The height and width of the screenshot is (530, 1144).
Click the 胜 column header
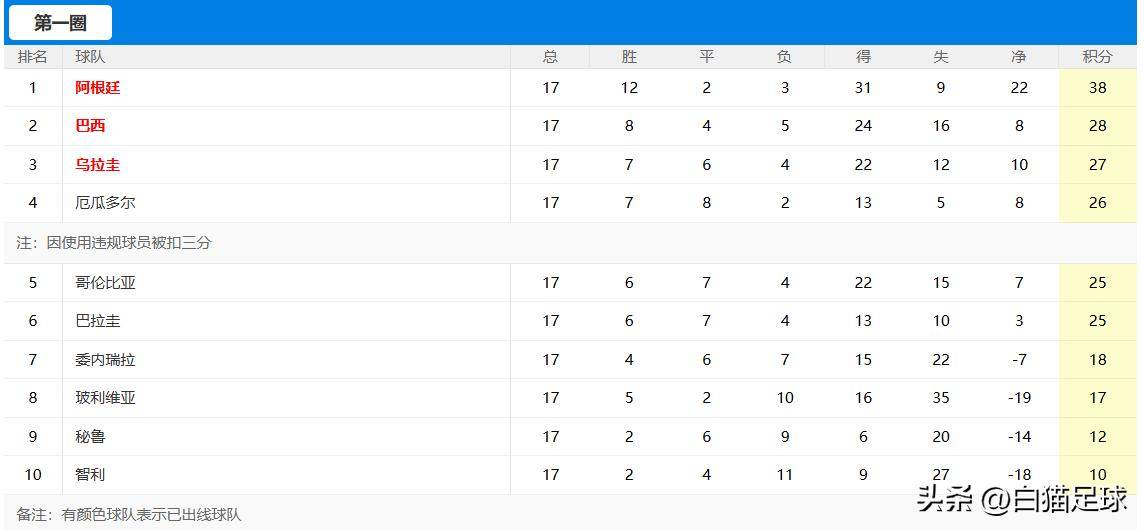coord(629,57)
